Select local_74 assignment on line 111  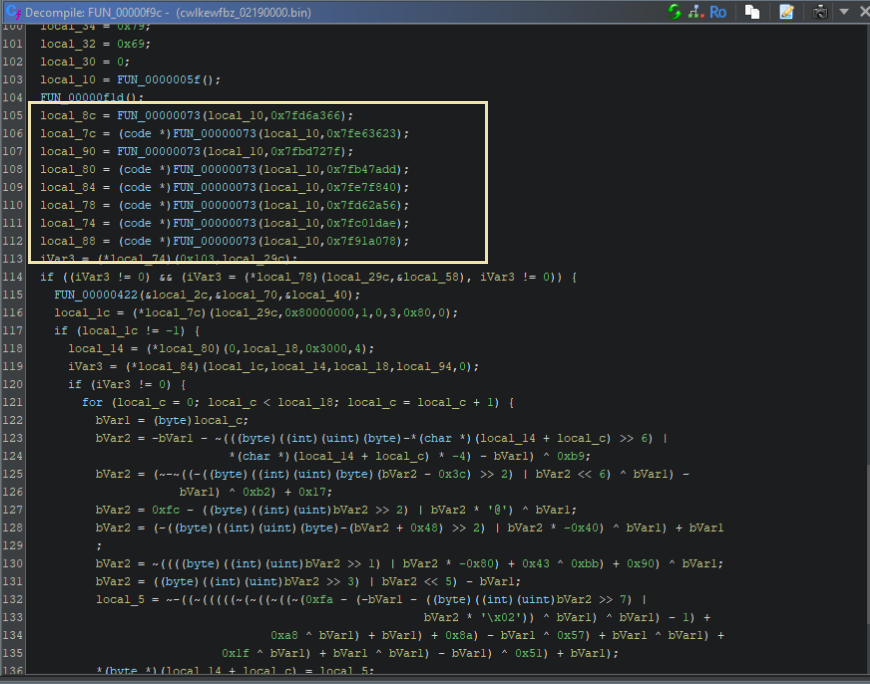point(68,223)
